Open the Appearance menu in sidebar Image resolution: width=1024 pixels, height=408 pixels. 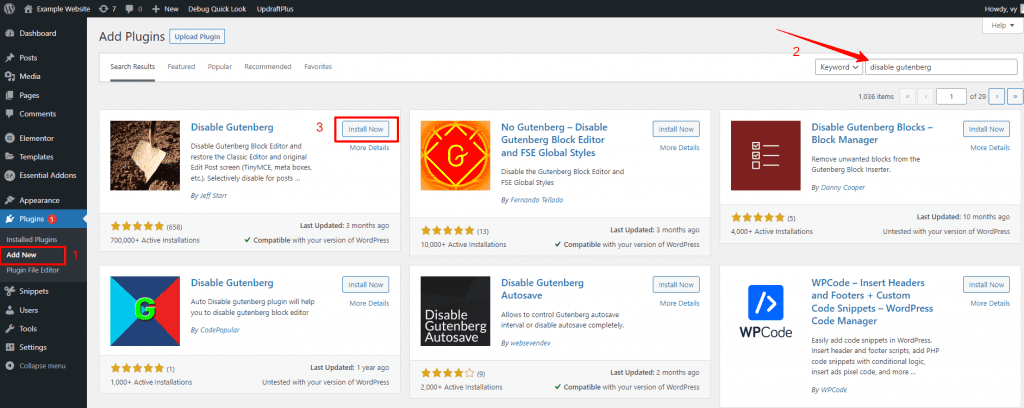[x=39, y=200]
